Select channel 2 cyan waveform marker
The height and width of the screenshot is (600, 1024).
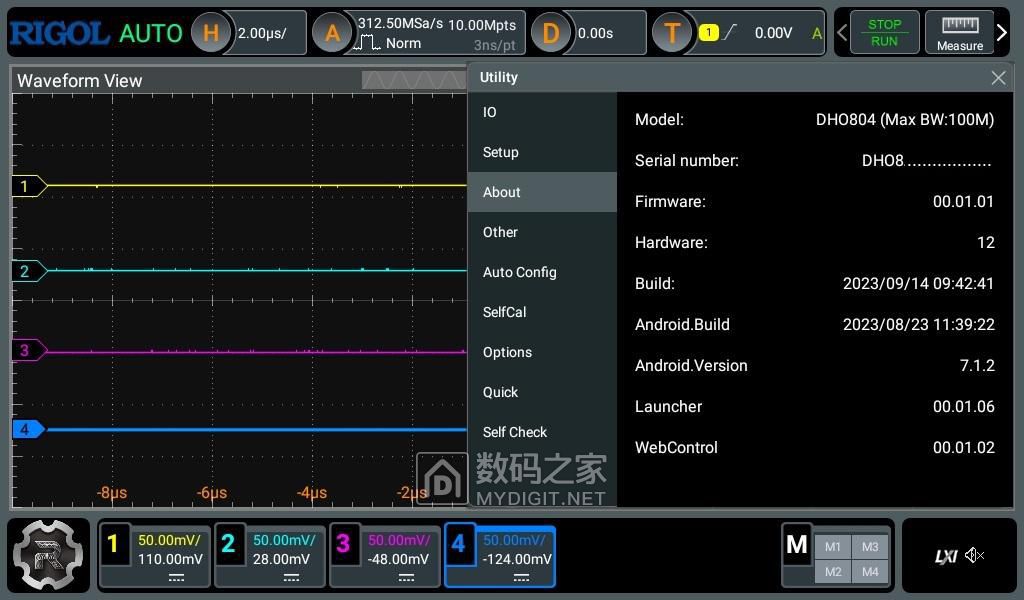tap(29, 271)
